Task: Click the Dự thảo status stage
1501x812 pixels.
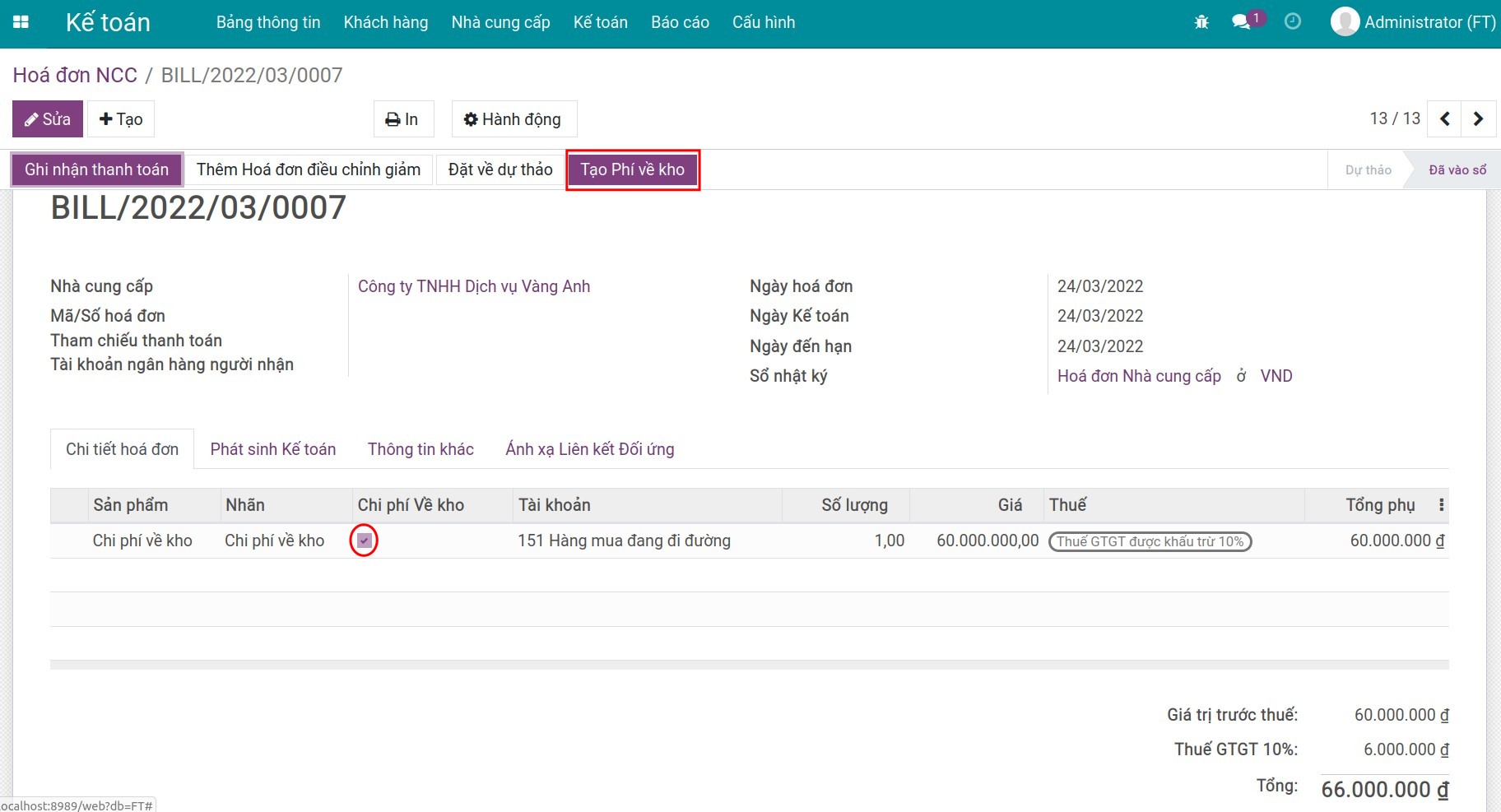Action: tap(1368, 169)
